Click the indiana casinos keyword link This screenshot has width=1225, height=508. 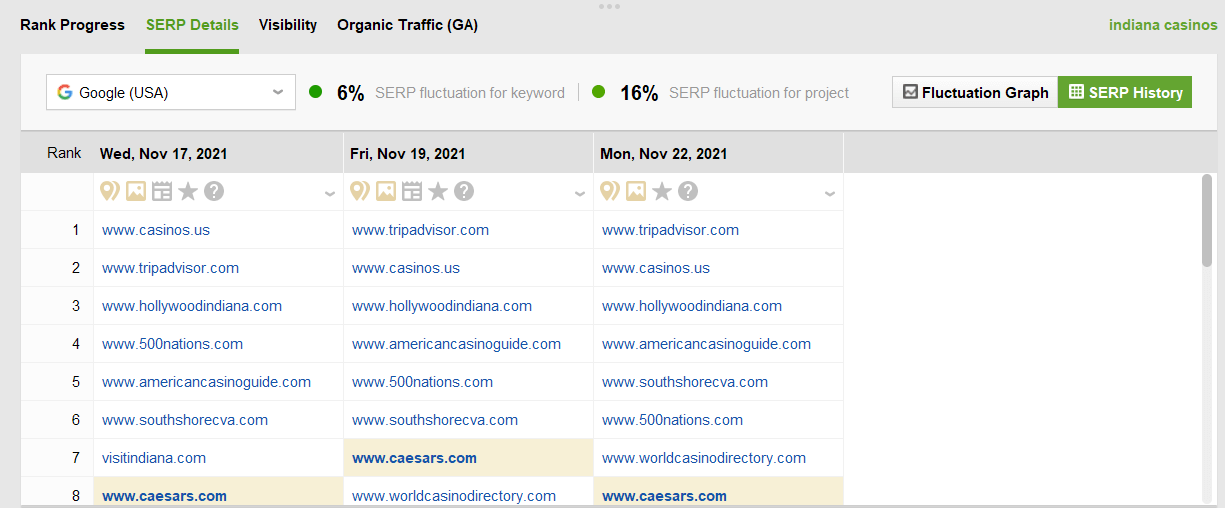click(1163, 25)
